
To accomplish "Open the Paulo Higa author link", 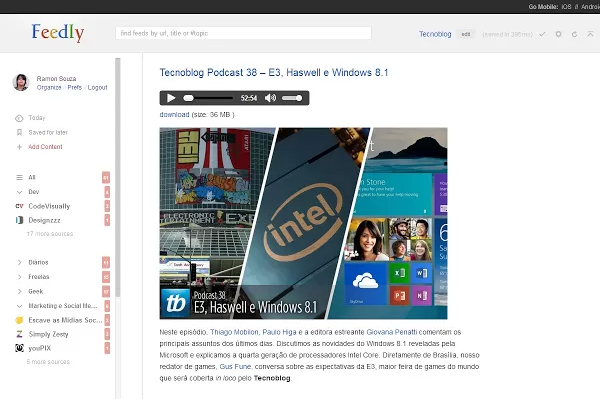I will (279, 332).
